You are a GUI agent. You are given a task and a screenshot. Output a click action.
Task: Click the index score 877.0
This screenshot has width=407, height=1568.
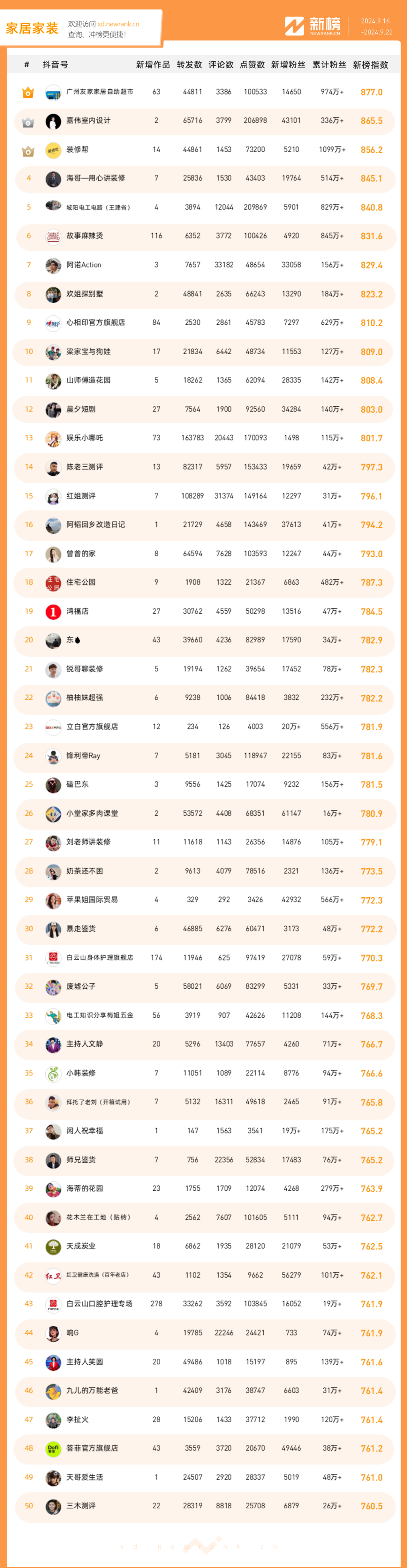pyautogui.click(x=372, y=92)
